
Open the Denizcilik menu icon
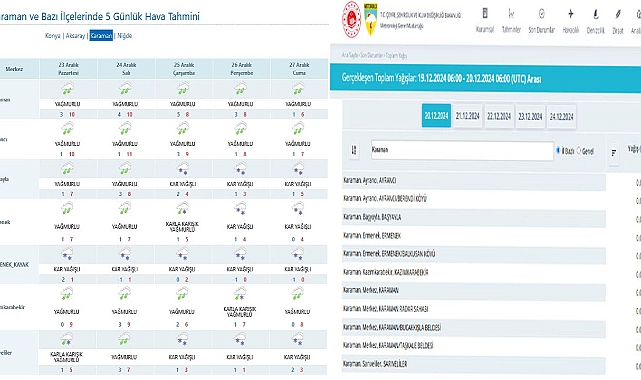coord(596,14)
